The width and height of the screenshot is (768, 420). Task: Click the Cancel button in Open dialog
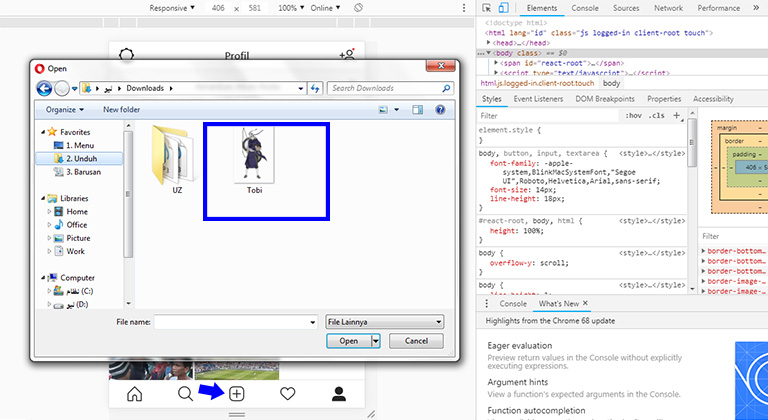(415, 341)
